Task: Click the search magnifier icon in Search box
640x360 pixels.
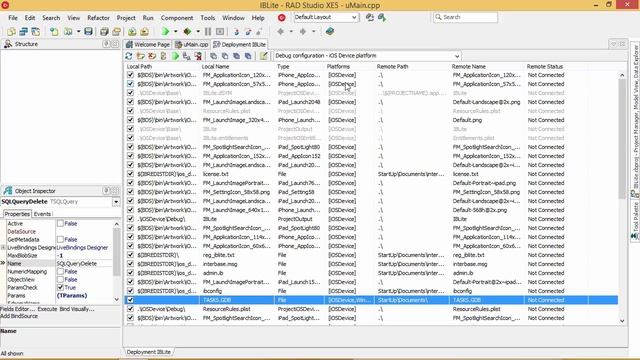Action: pyautogui.click(x=438, y=17)
